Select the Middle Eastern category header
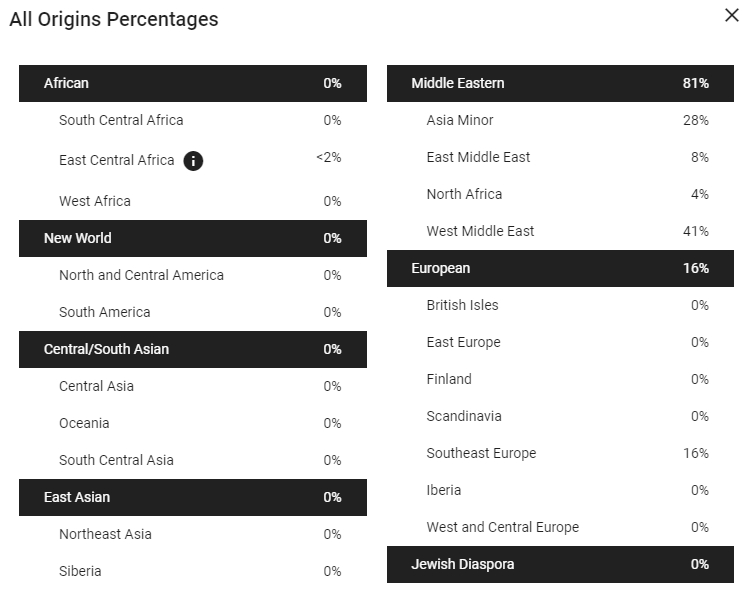Viewport: 748px width, 592px height. click(560, 83)
